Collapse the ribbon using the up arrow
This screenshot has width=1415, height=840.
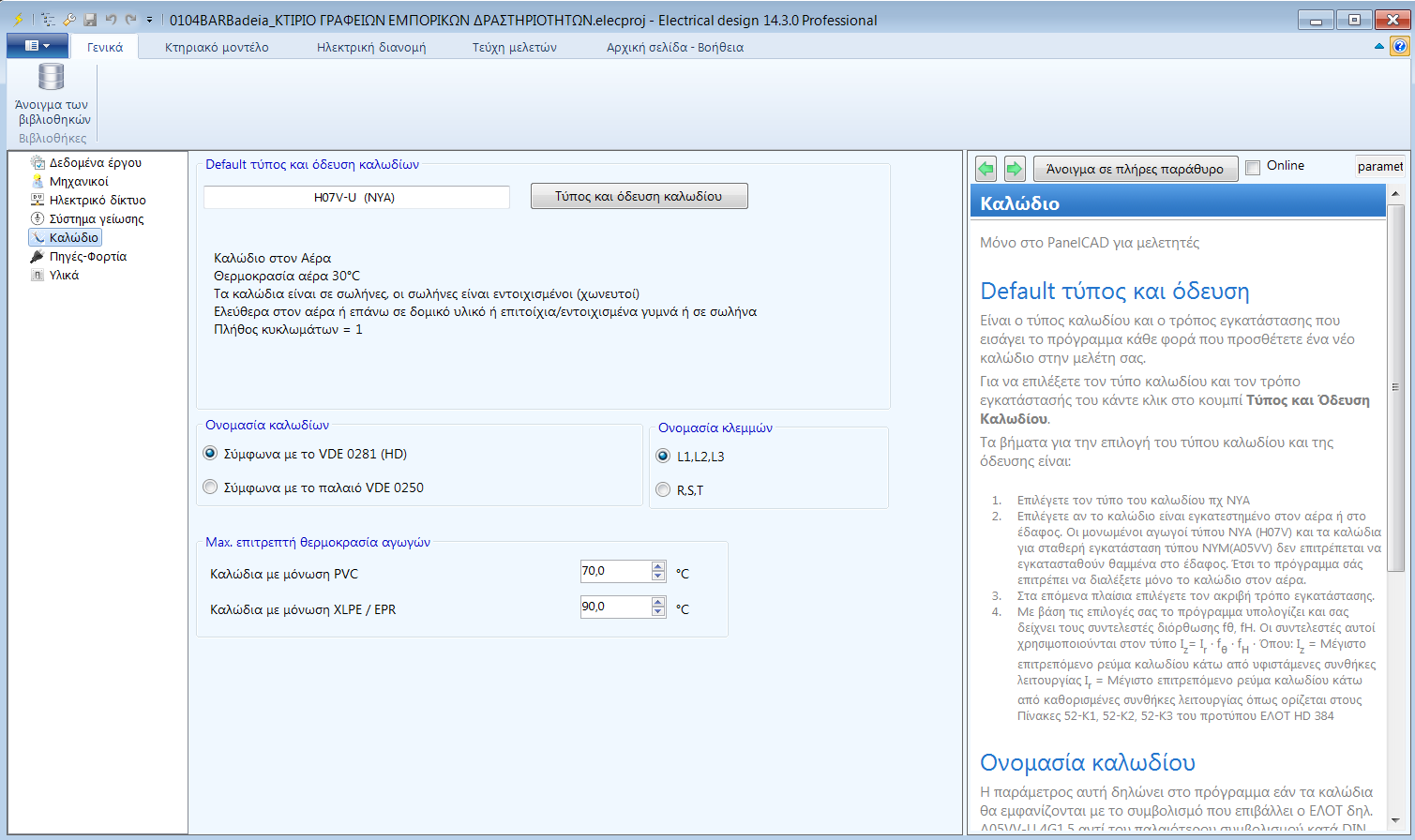(x=1378, y=46)
